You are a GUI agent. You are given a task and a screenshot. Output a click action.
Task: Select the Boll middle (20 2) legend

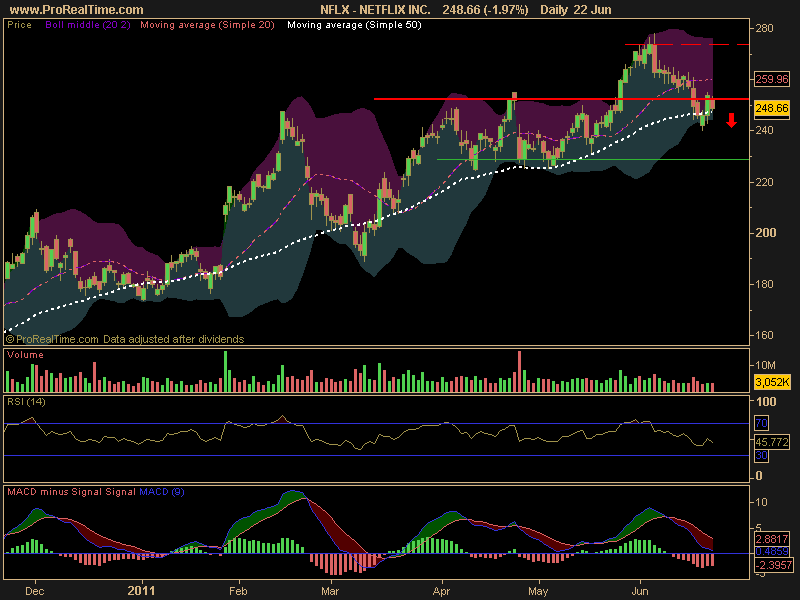point(88,25)
